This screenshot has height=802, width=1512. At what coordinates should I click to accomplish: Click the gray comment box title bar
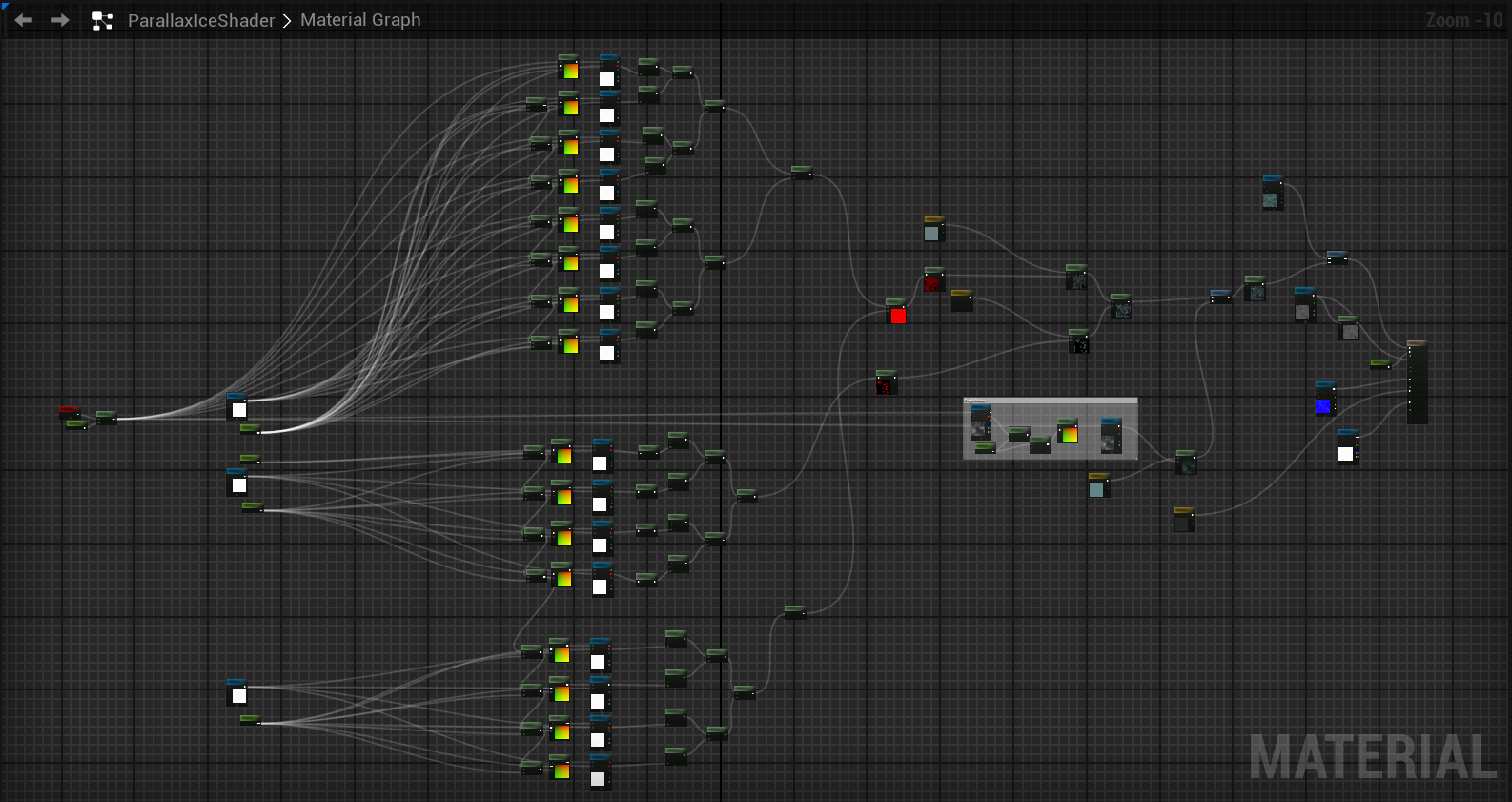(x=1050, y=401)
